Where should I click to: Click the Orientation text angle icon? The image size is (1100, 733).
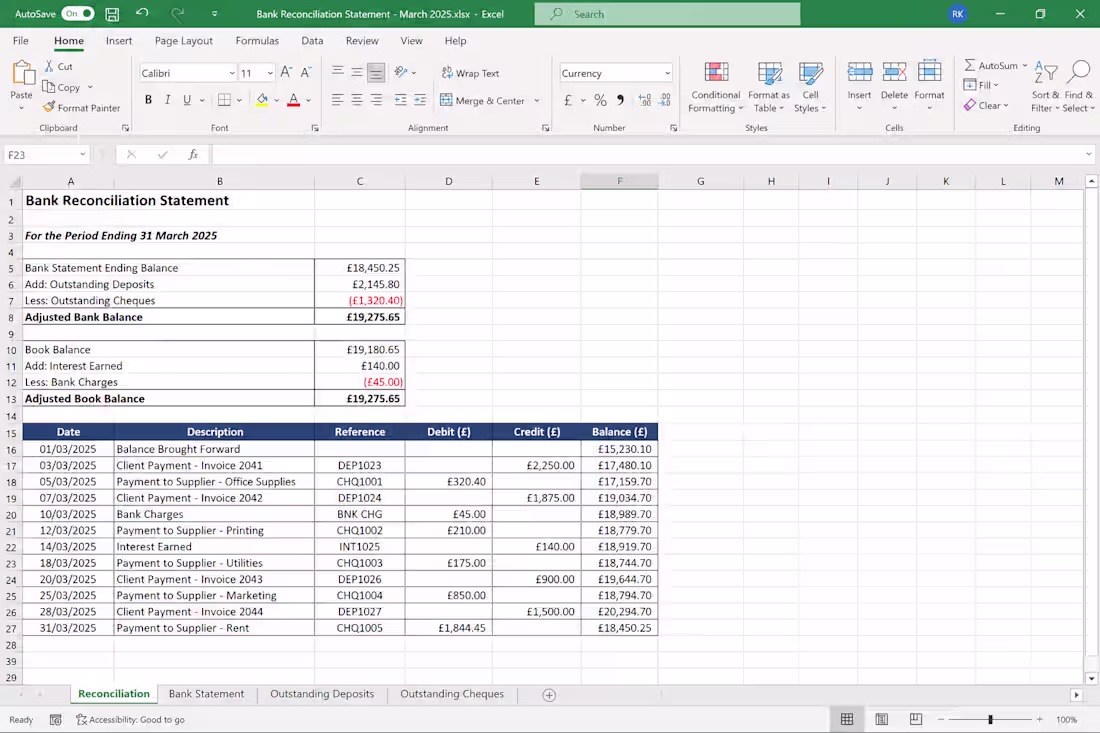coord(401,72)
